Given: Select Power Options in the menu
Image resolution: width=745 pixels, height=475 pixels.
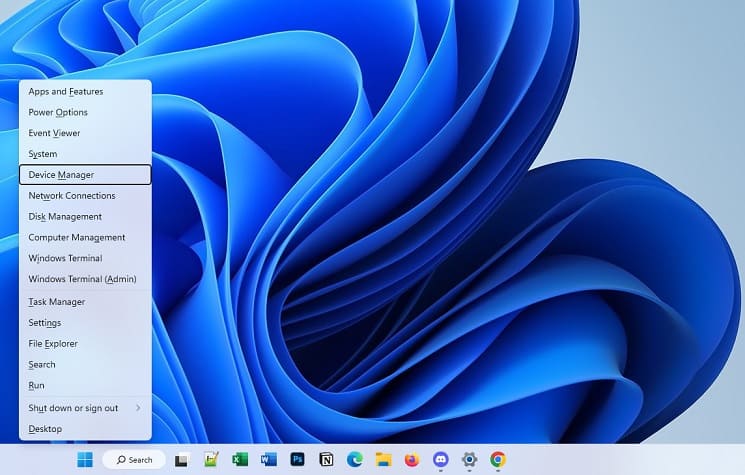Looking at the screenshot, I should pyautogui.click(x=86, y=113).
